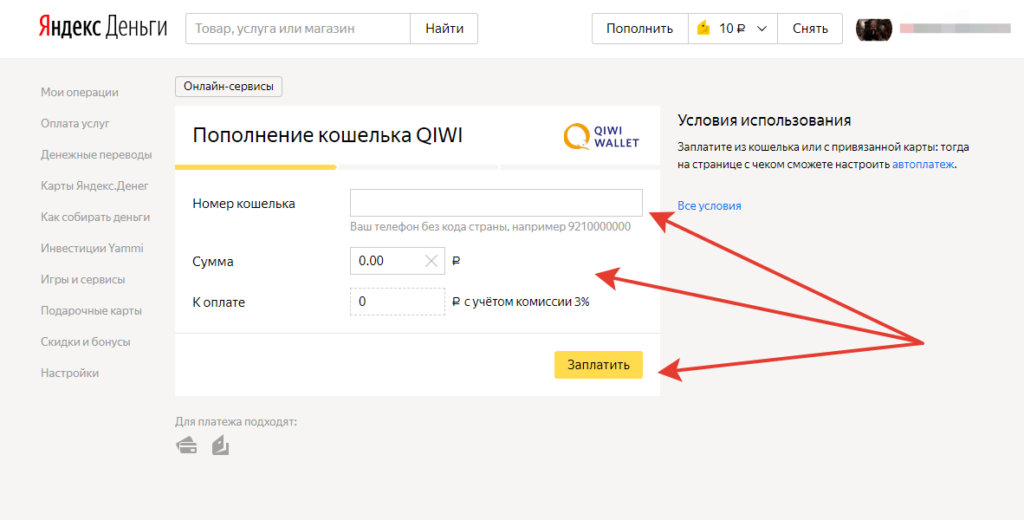Click the QIWI Wallet logo
Screen dimensions: 1024x520
[601, 137]
